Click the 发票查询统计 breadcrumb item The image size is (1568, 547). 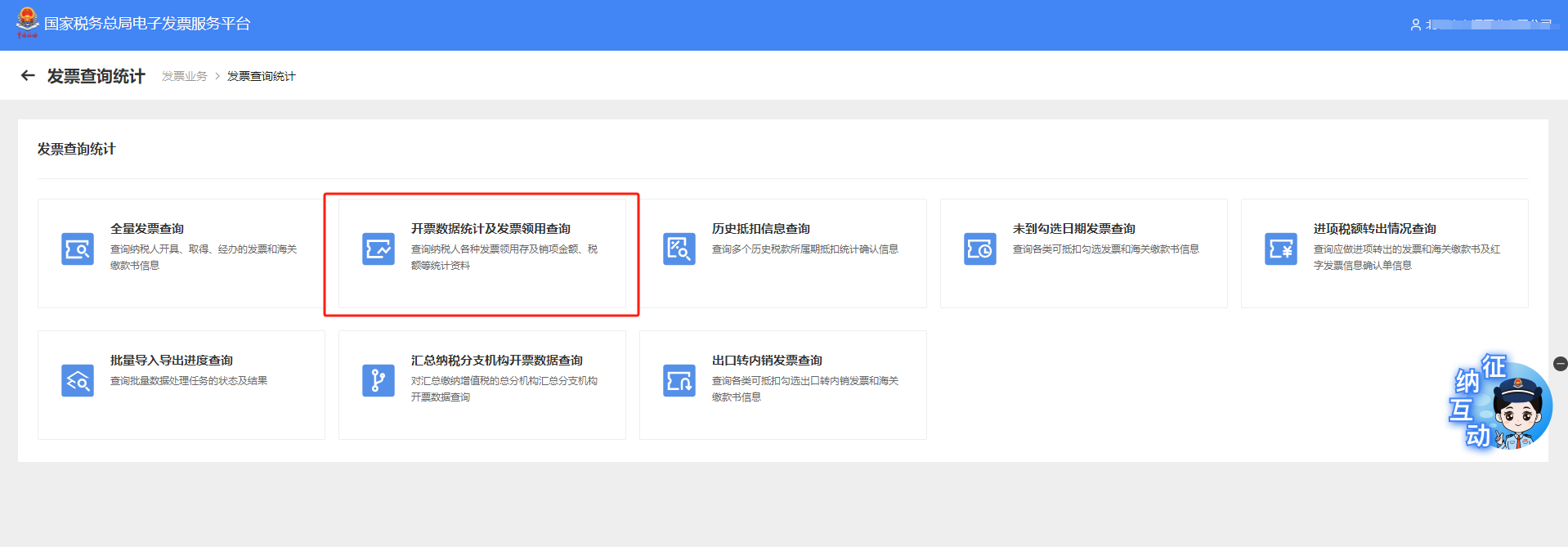click(x=262, y=76)
